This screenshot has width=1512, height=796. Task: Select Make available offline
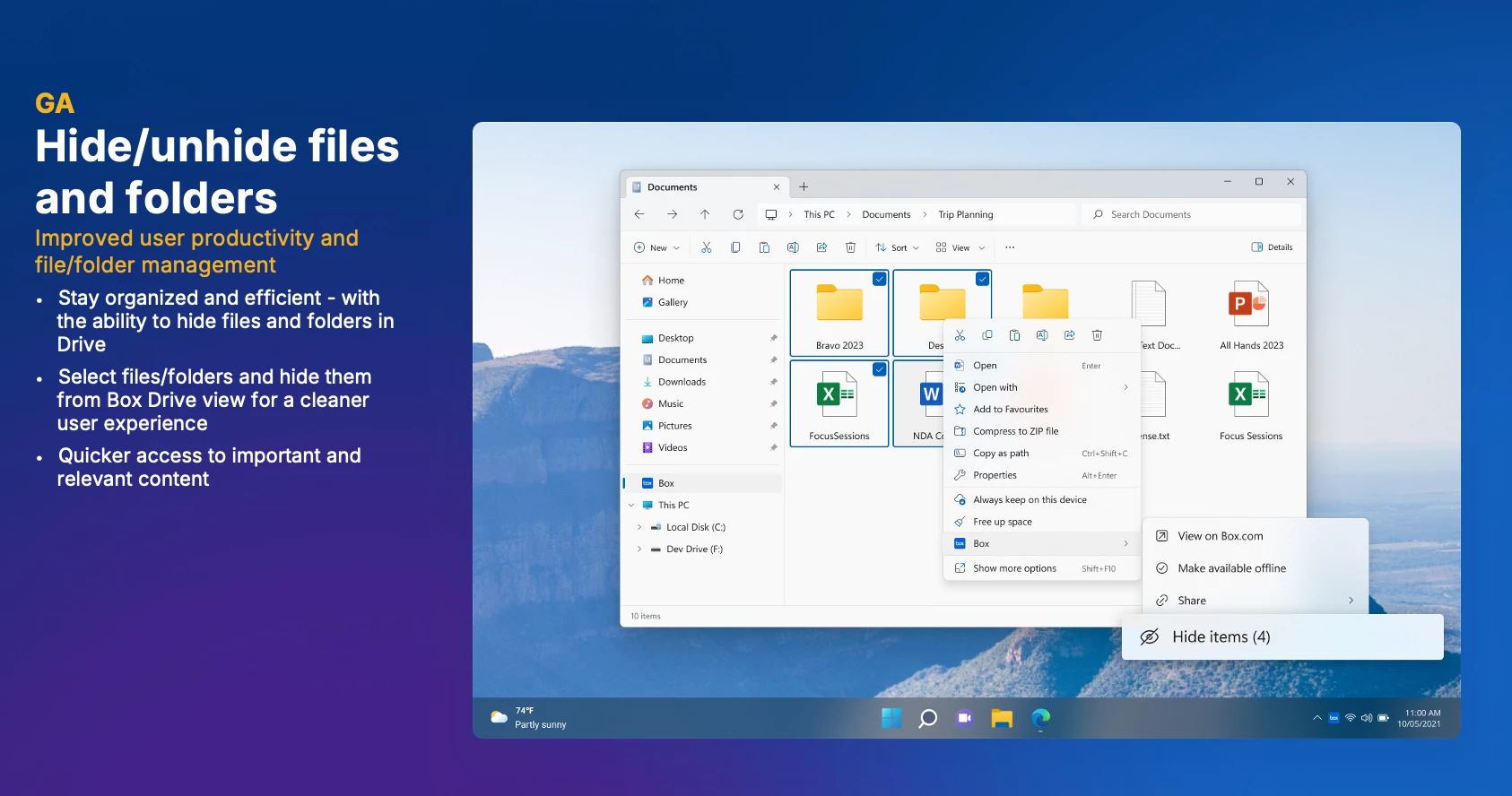tap(1256, 568)
